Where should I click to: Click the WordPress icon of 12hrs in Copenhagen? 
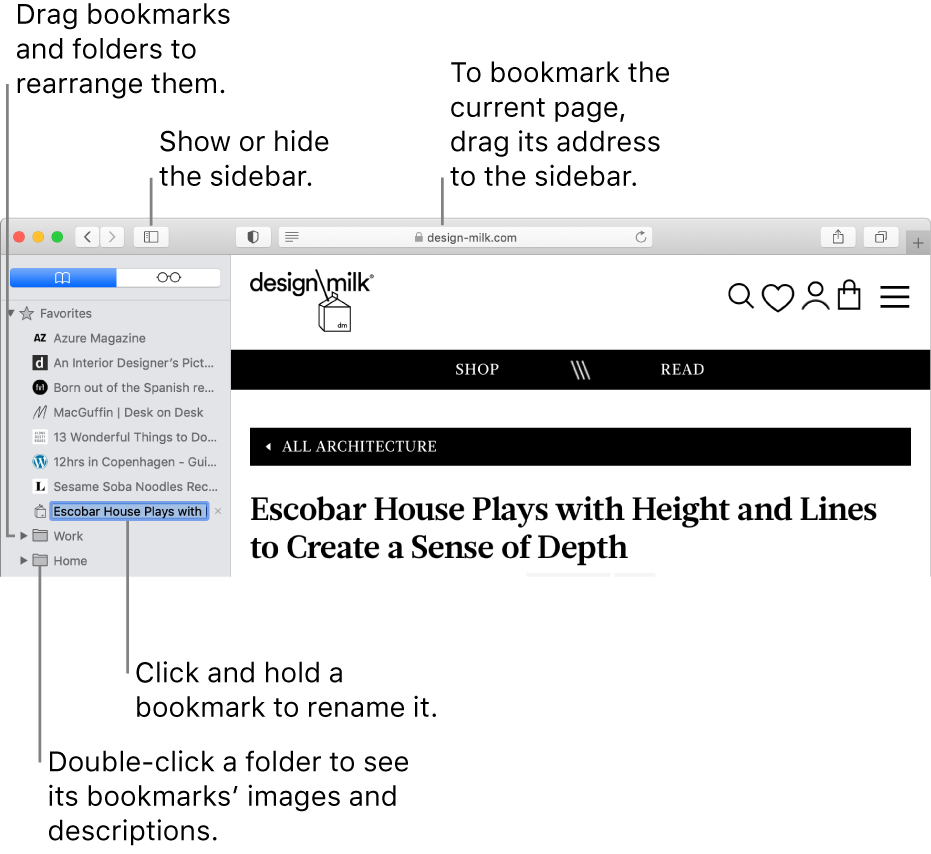(x=40, y=461)
